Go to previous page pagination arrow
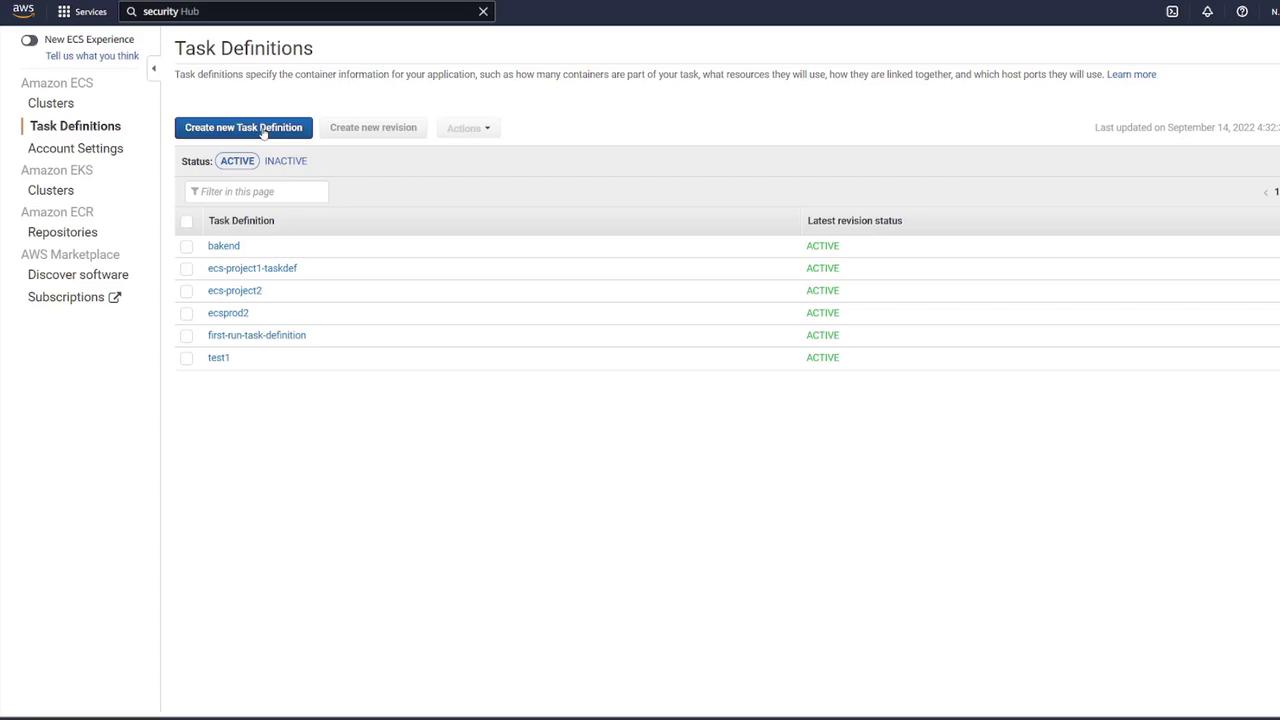The width and height of the screenshot is (1280, 720). [1265, 192]
